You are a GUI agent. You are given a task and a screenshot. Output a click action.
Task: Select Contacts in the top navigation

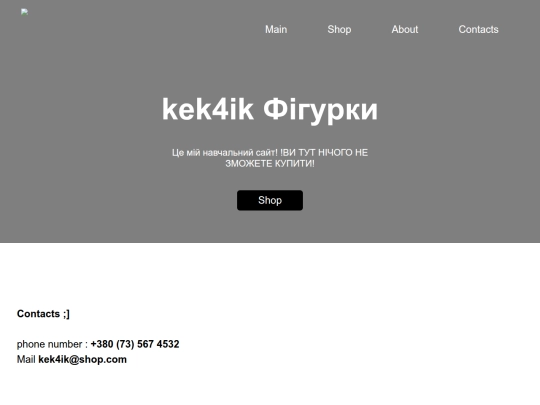click(478, 30)
